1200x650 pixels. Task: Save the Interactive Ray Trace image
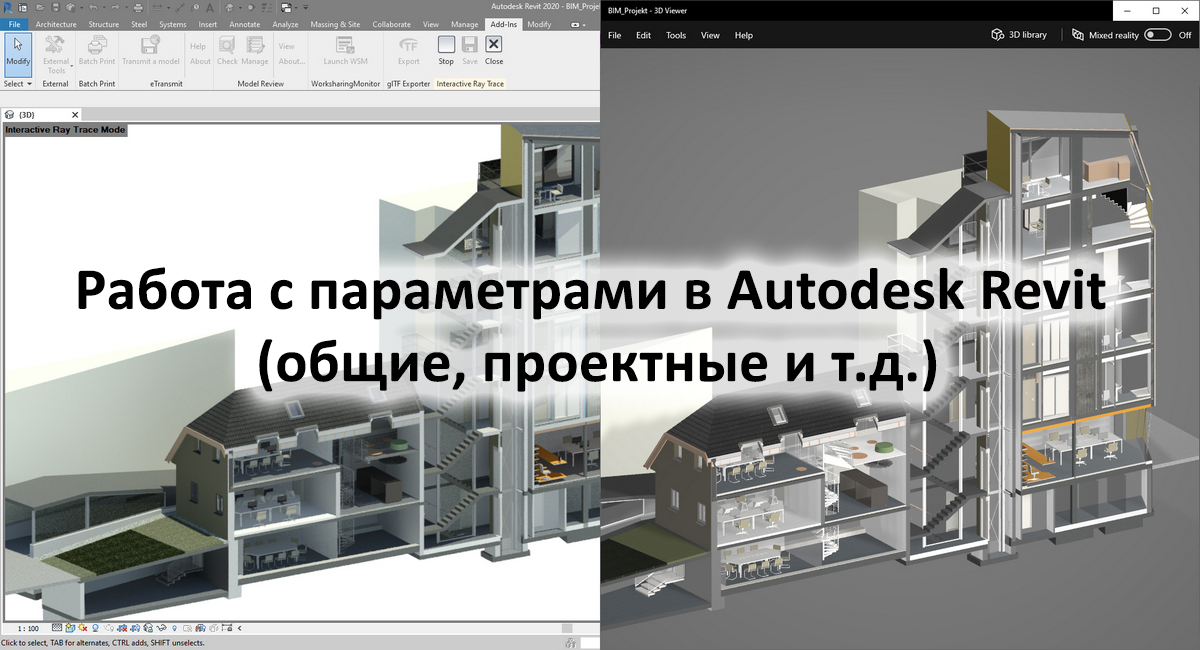pyautogui.click(x=470, y=53)
